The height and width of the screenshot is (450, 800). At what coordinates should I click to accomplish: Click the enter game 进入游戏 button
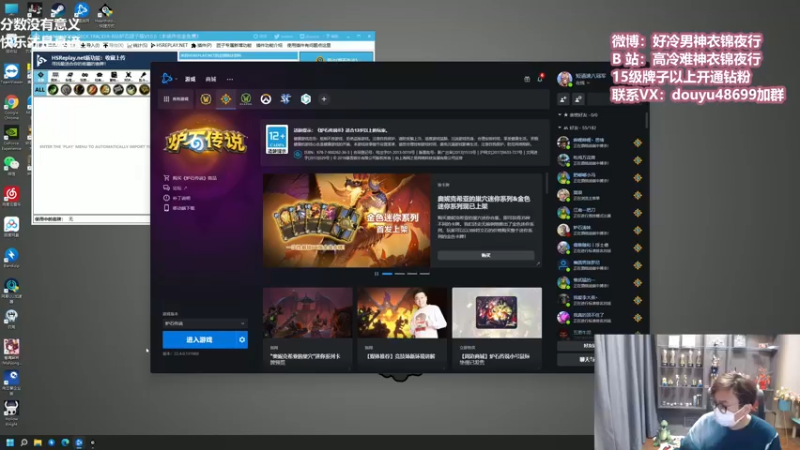(x=199, y=340)
